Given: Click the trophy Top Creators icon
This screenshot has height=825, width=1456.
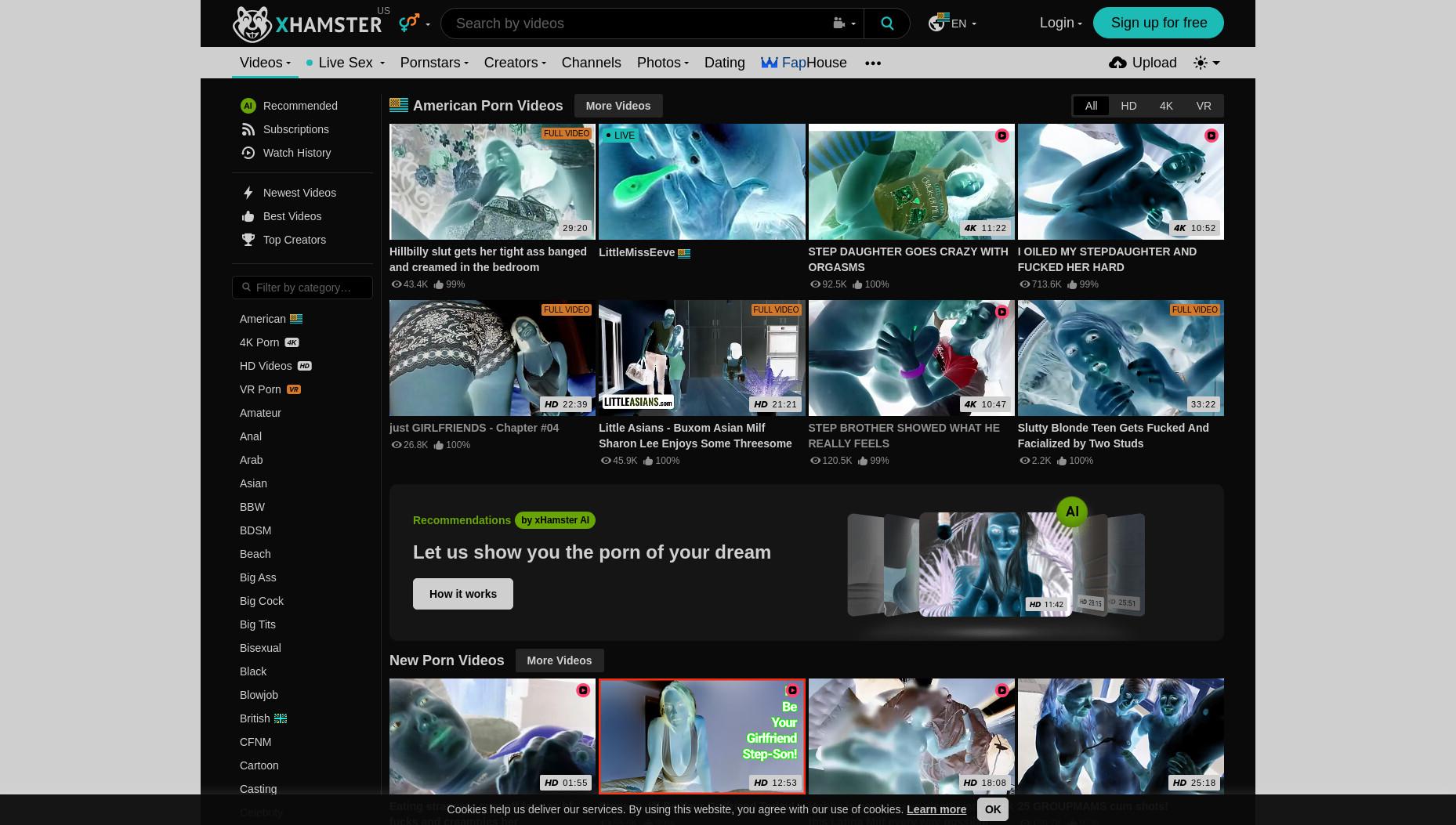Looking at the screenshot, I should pyautogui.click(x=248, y=240).
